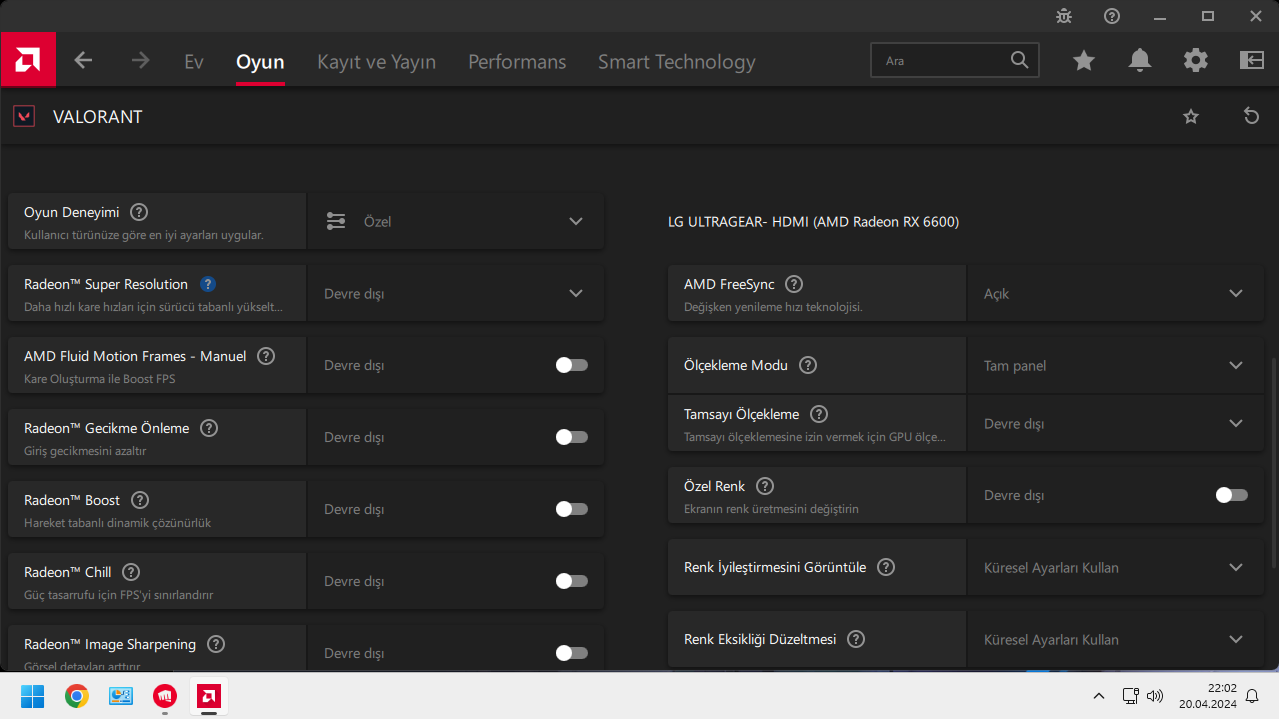Go back with the left arrow

pos(83,60)
